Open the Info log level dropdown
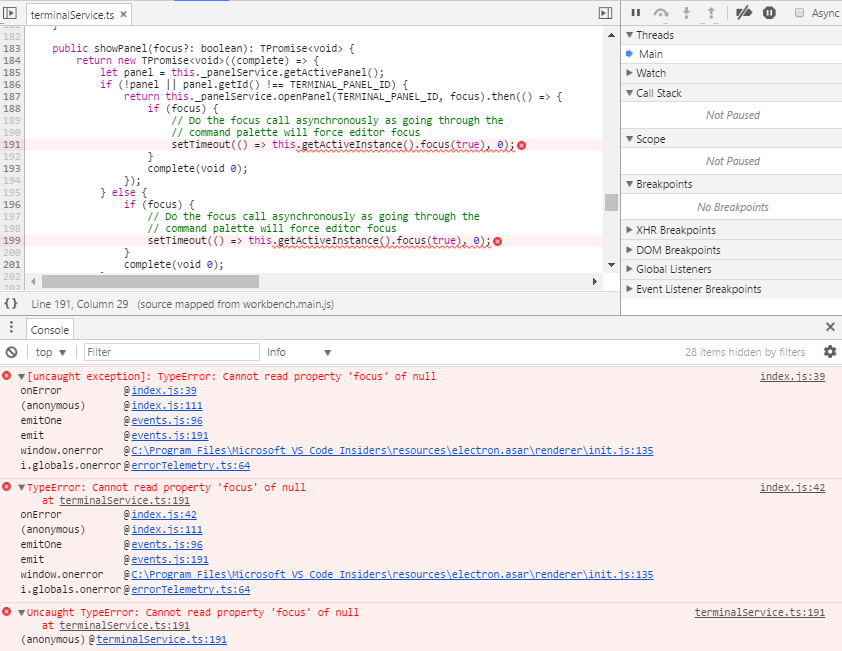842x651 pixels. click(x=299, y=352)
